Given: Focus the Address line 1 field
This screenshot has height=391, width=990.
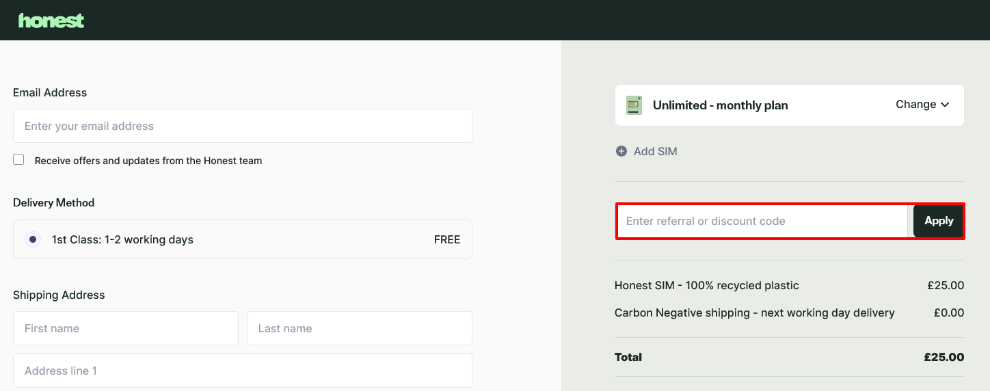Looking at the screenshot, I should point(242,371).
